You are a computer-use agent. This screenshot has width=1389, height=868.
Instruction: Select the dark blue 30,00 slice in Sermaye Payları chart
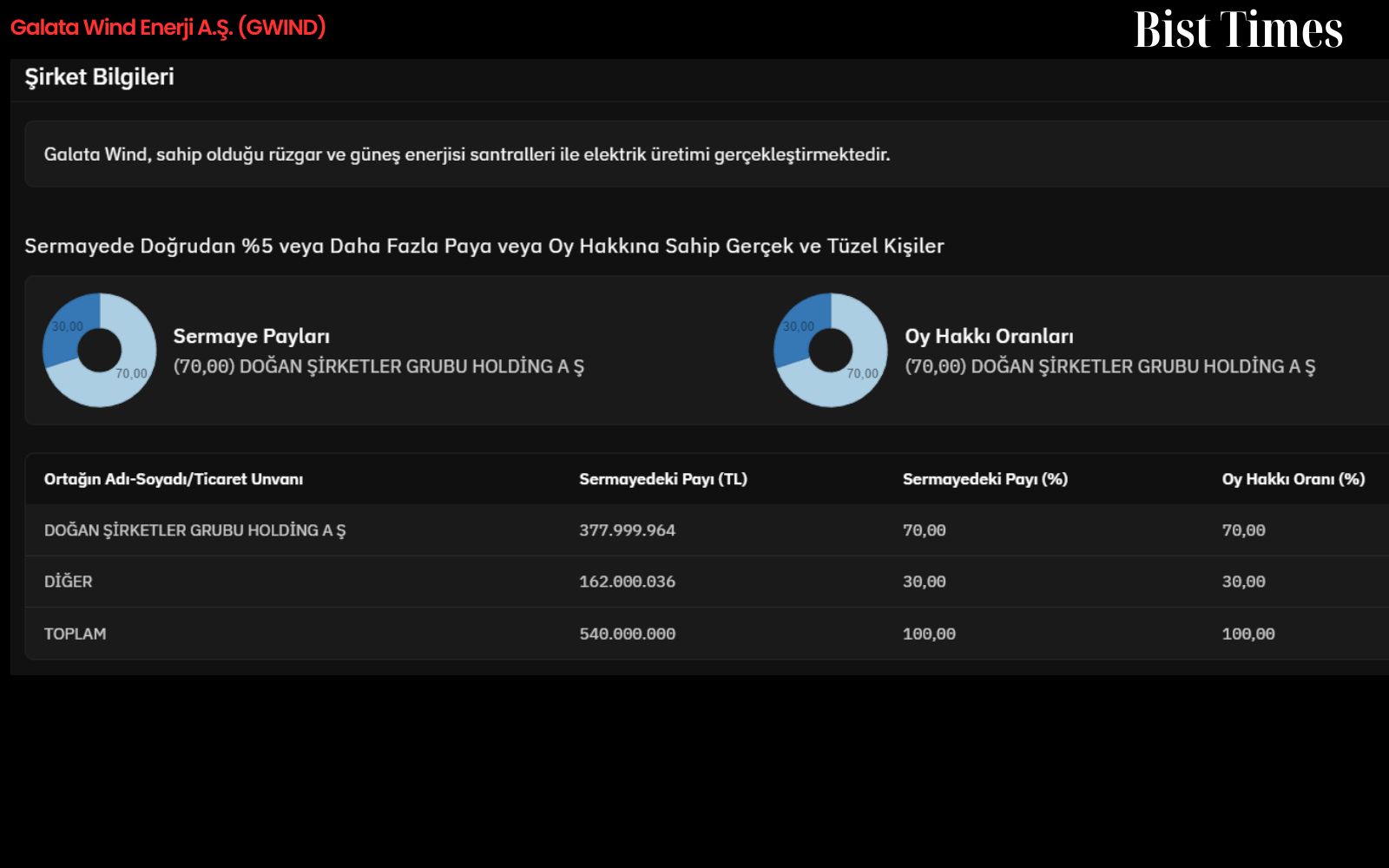(x=69, y=327)
